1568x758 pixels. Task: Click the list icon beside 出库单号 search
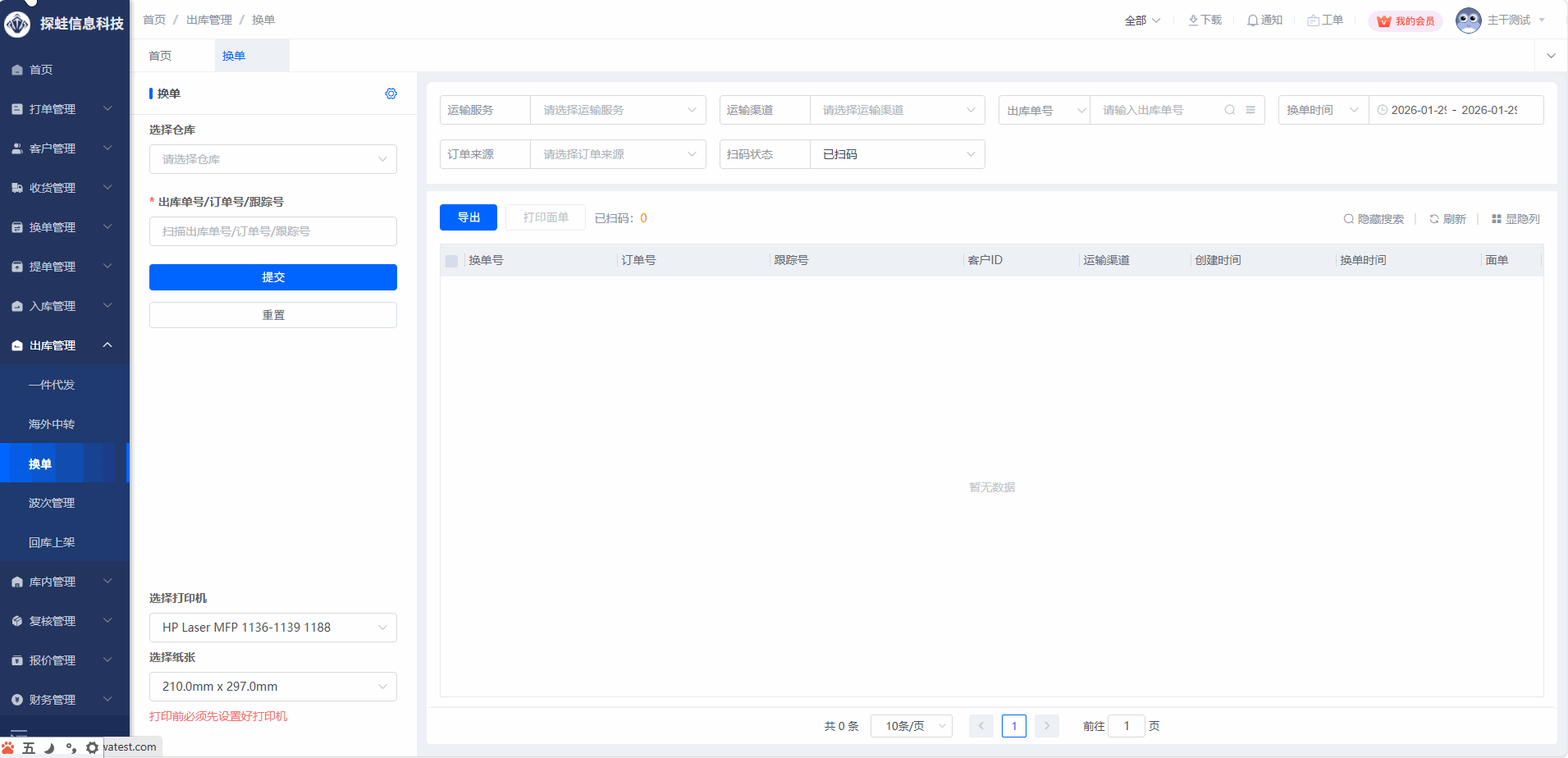(1250, 110)
